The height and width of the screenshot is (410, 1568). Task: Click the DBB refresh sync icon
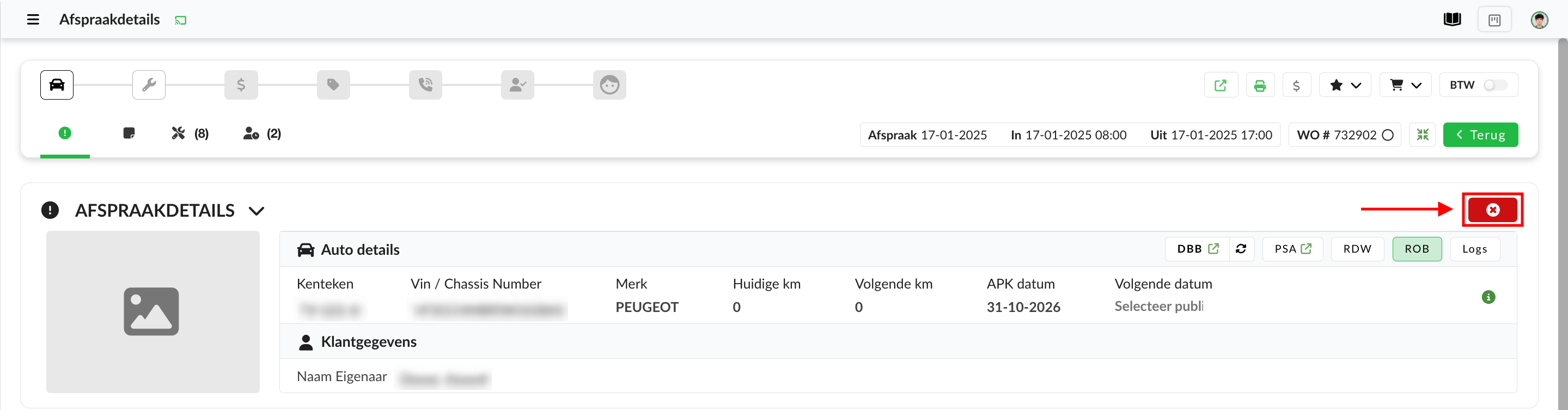click(x=1241, y=249)
